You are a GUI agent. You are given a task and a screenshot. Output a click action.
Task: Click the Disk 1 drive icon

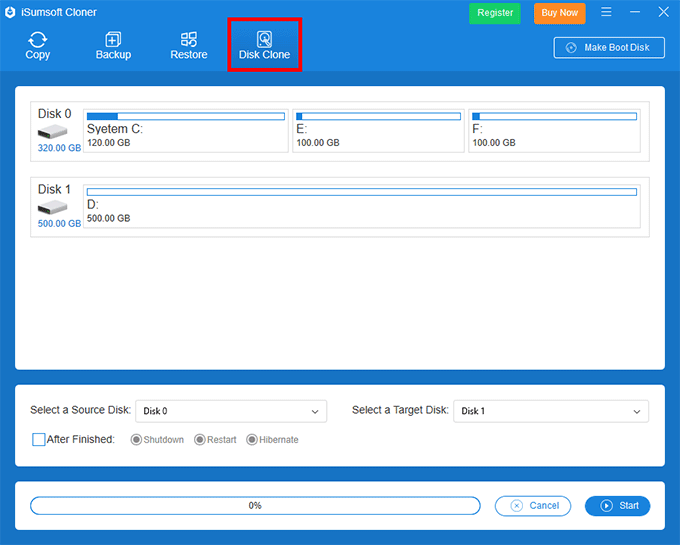point(52,207)
